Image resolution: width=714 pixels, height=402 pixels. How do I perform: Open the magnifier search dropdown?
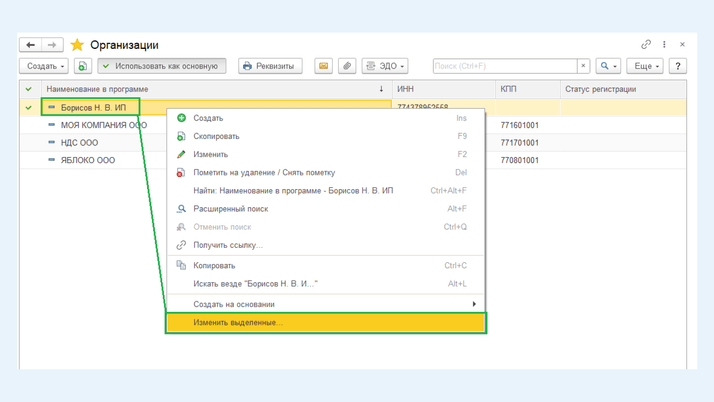[x=608, y=66]
